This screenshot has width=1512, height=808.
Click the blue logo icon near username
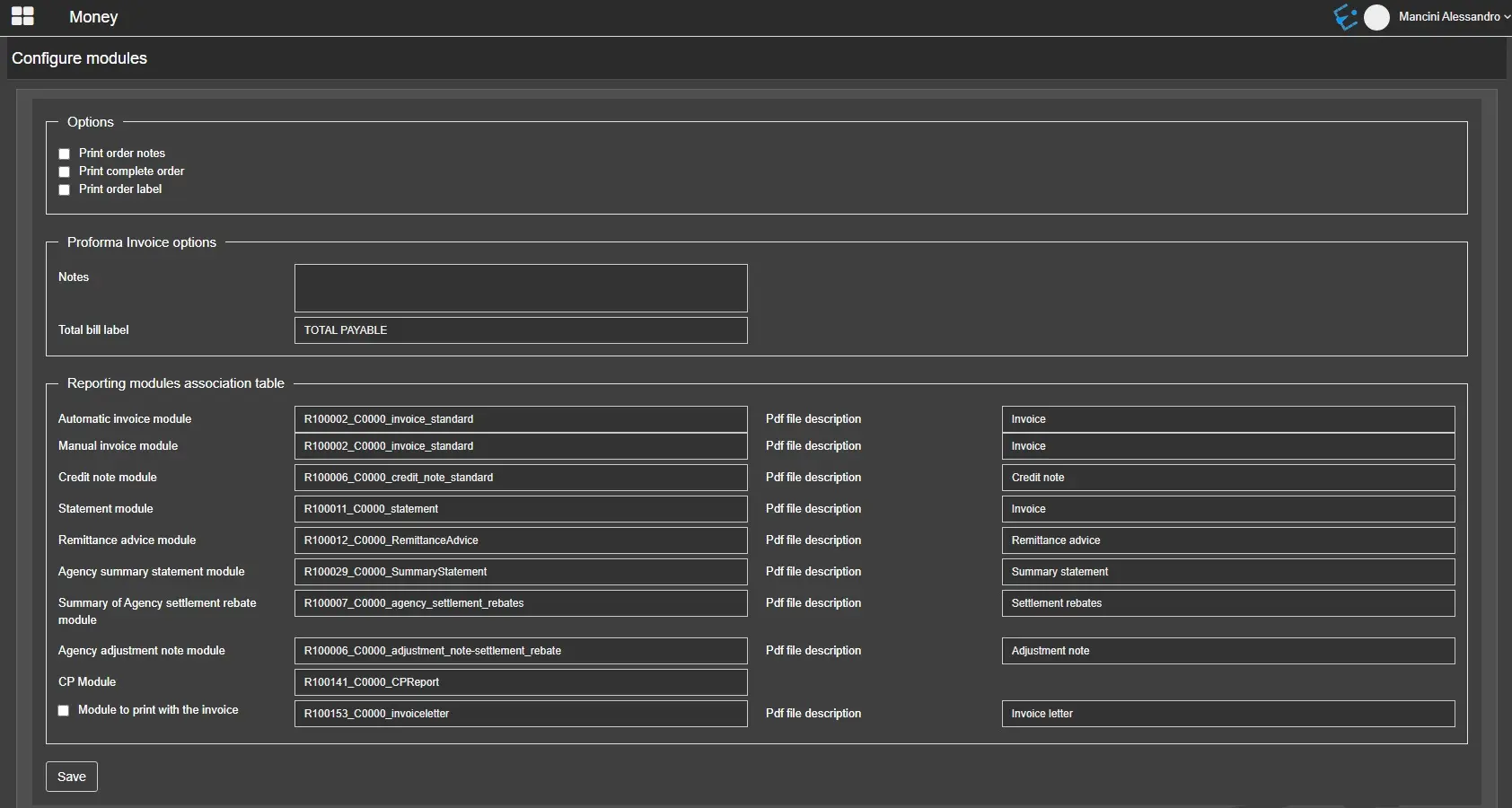tap(1345, 17)
